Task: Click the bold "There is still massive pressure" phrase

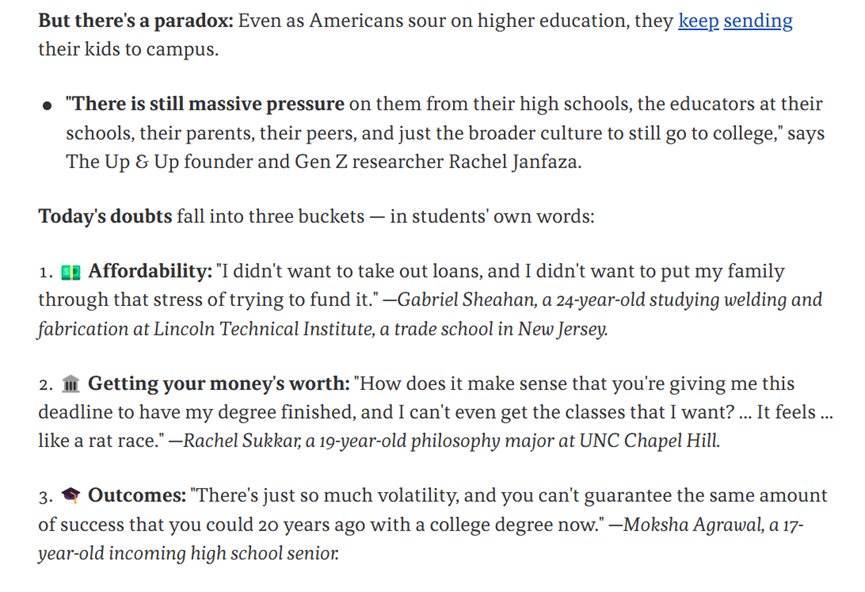Action: pos(205,104)
